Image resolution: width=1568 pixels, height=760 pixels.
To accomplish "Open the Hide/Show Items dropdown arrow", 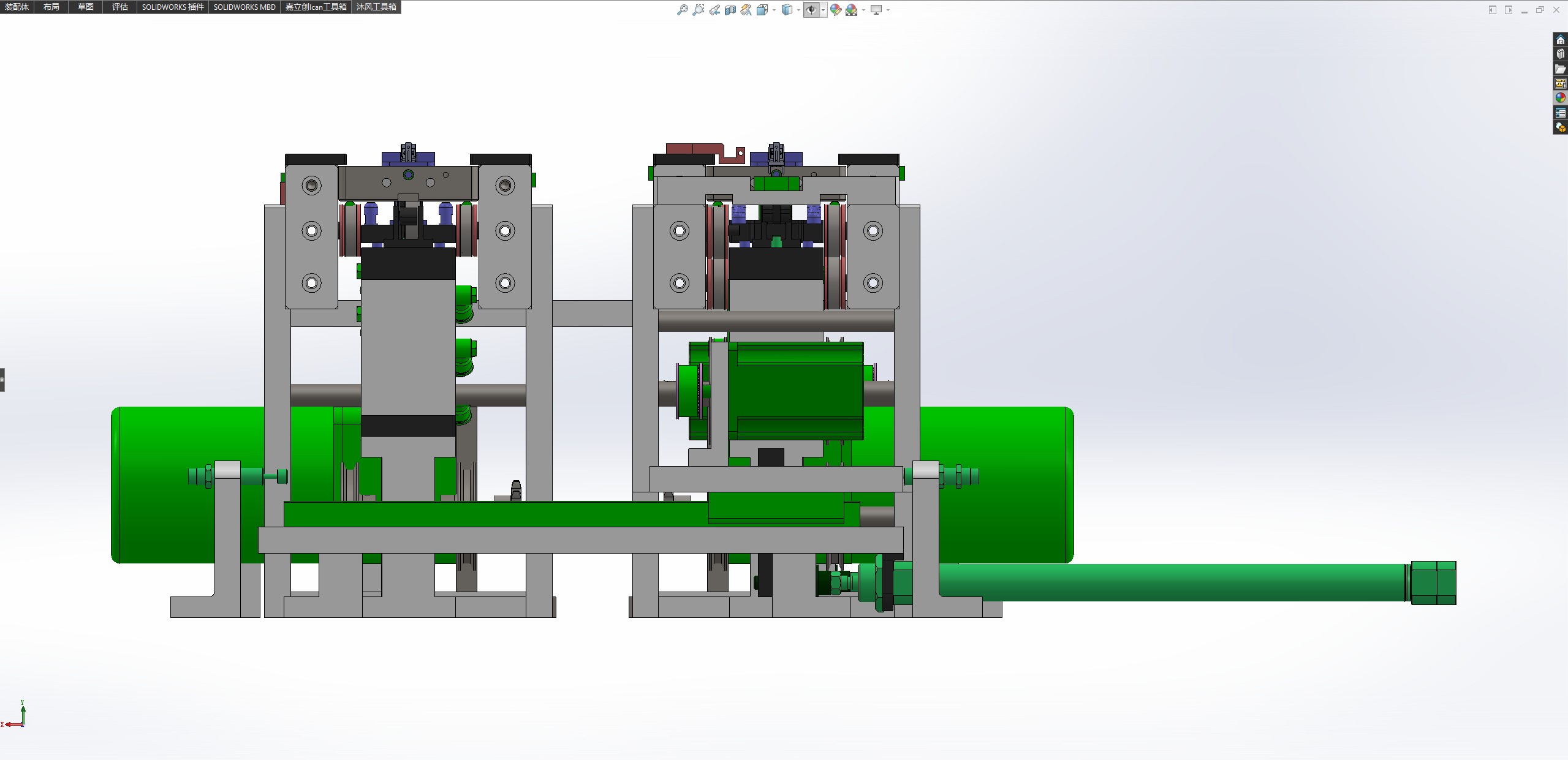I will (x=823, y=10).
